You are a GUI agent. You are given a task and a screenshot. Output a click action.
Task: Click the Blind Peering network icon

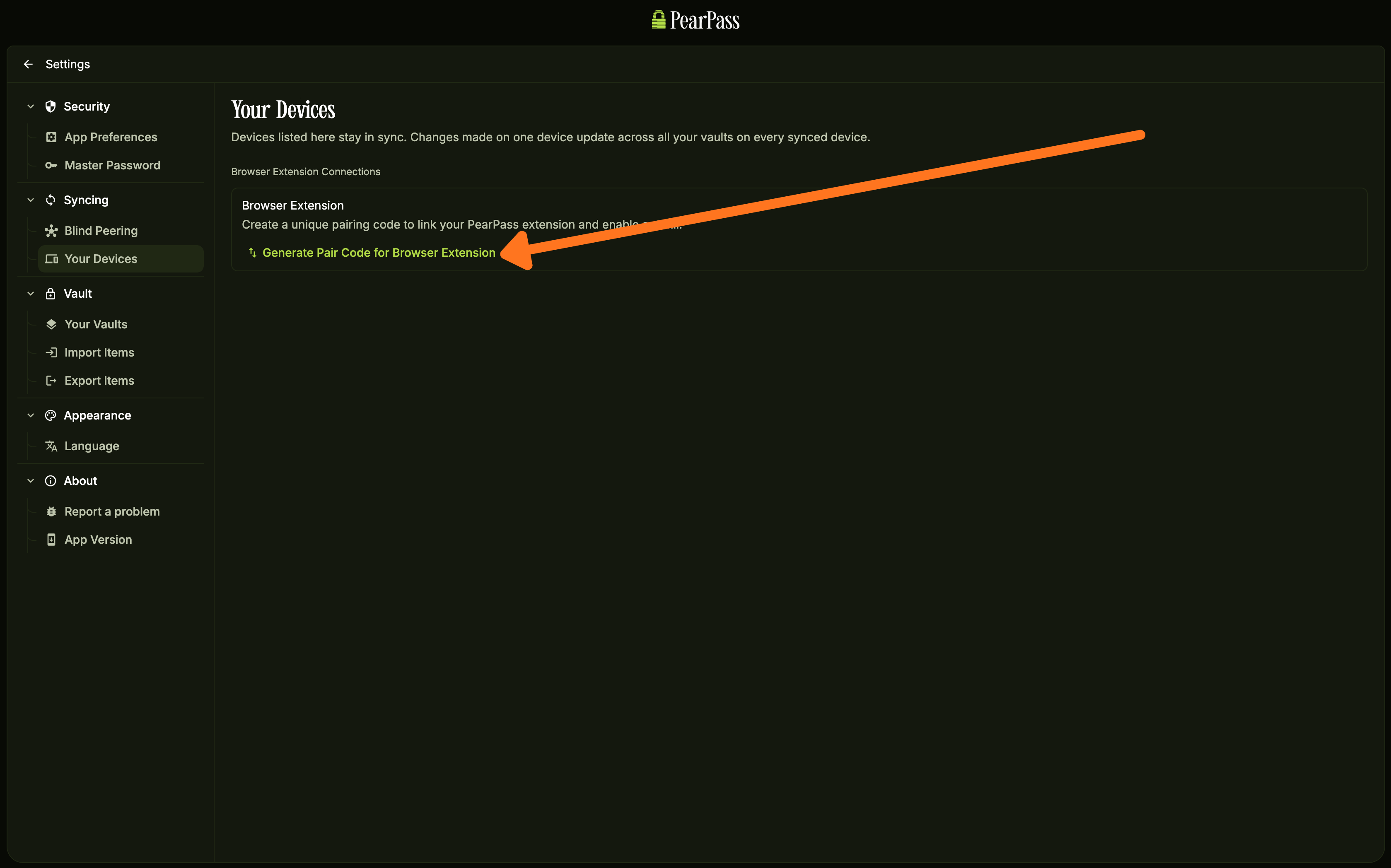51,231
